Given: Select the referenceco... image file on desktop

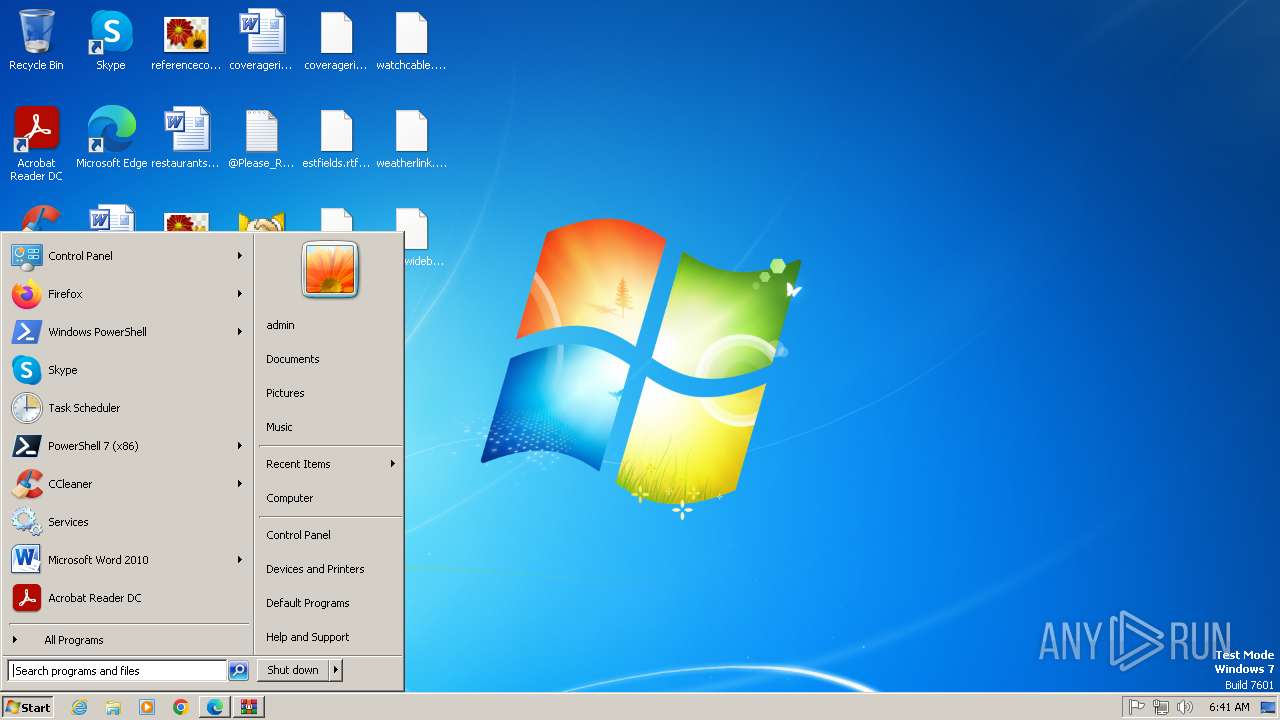Looking at the screenshot, I should pyautogui.click(x=186, y=41).
